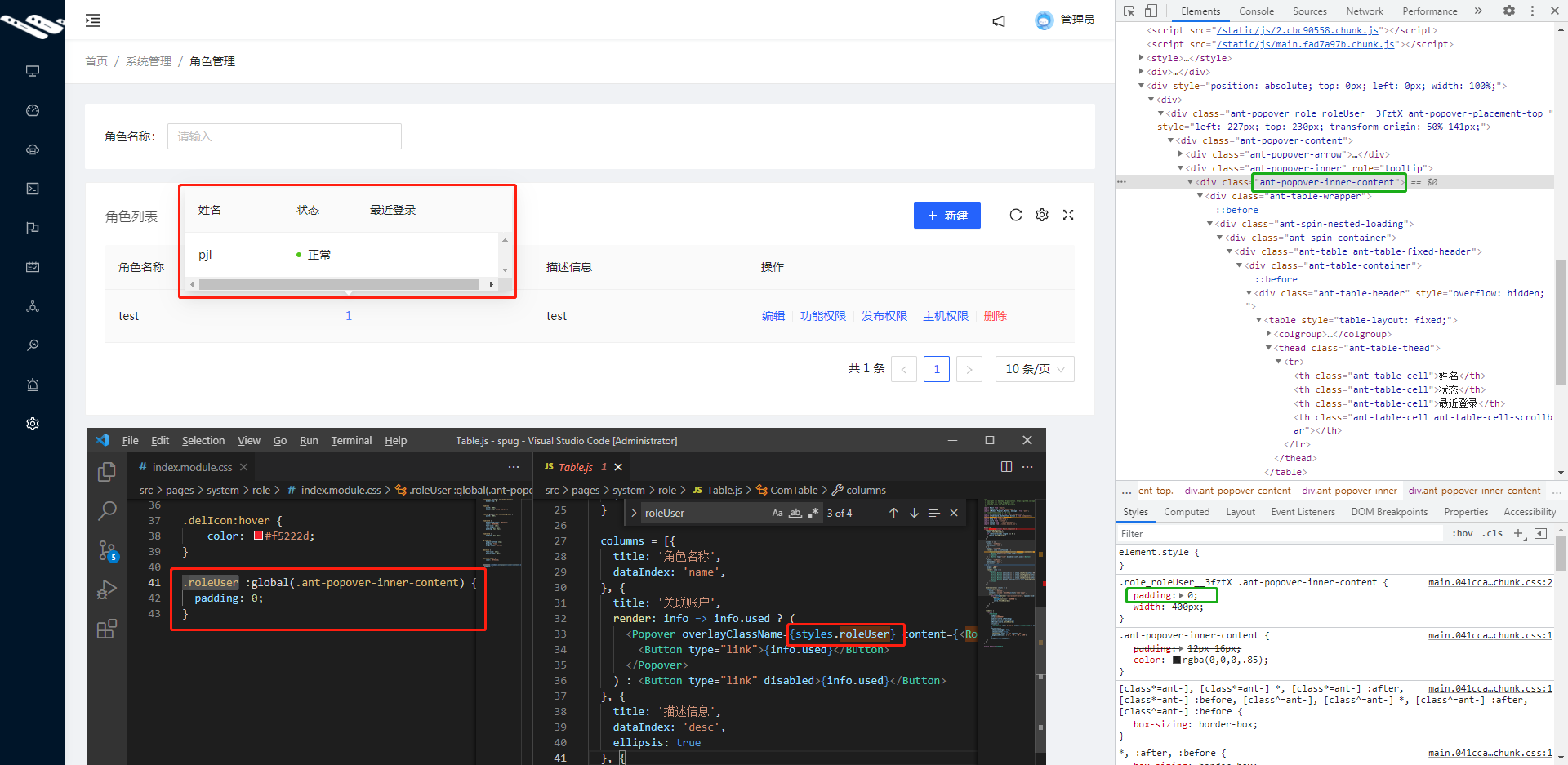Toggle the :hov element state panel
Image resolution: width=1568 pixels, height=765 pixels.
[x=1462, y=533]
